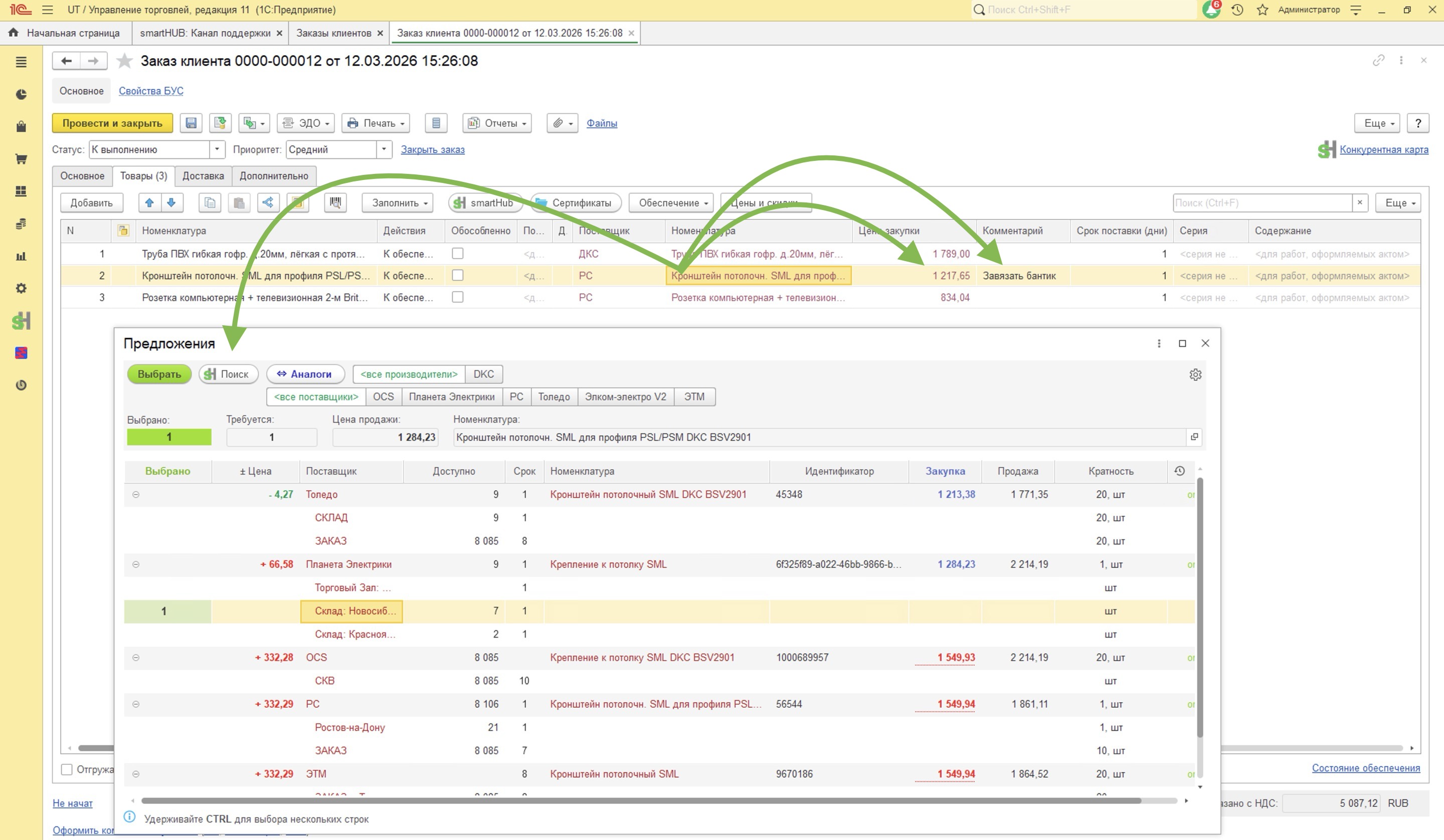The width and height of the screenshot is (1444, 840).
Task: Filter suppliers by Элком-электро V2
Action: (x=626, y=396)
